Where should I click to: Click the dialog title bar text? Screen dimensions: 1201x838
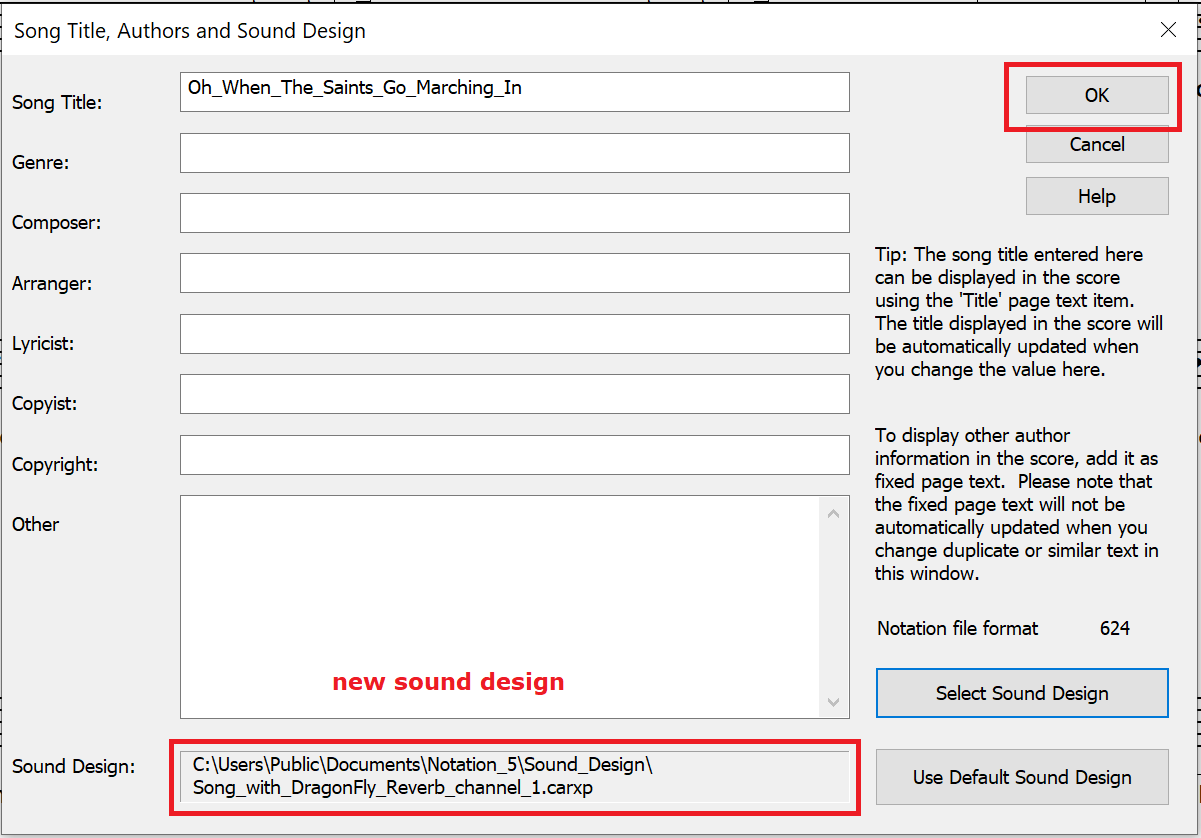[x=190, y=31]
